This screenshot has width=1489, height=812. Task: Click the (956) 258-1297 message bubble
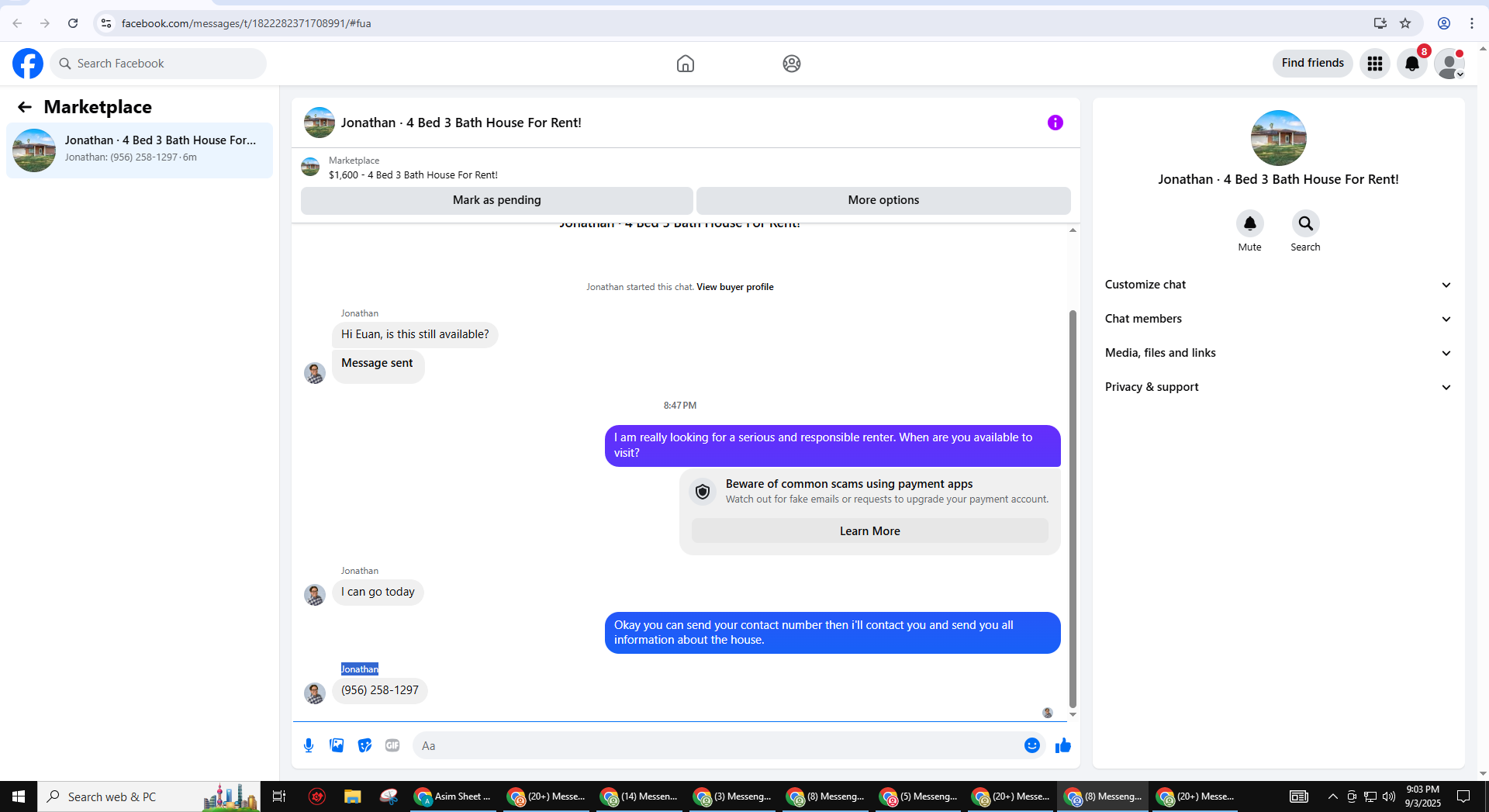[x=380, y=690]
